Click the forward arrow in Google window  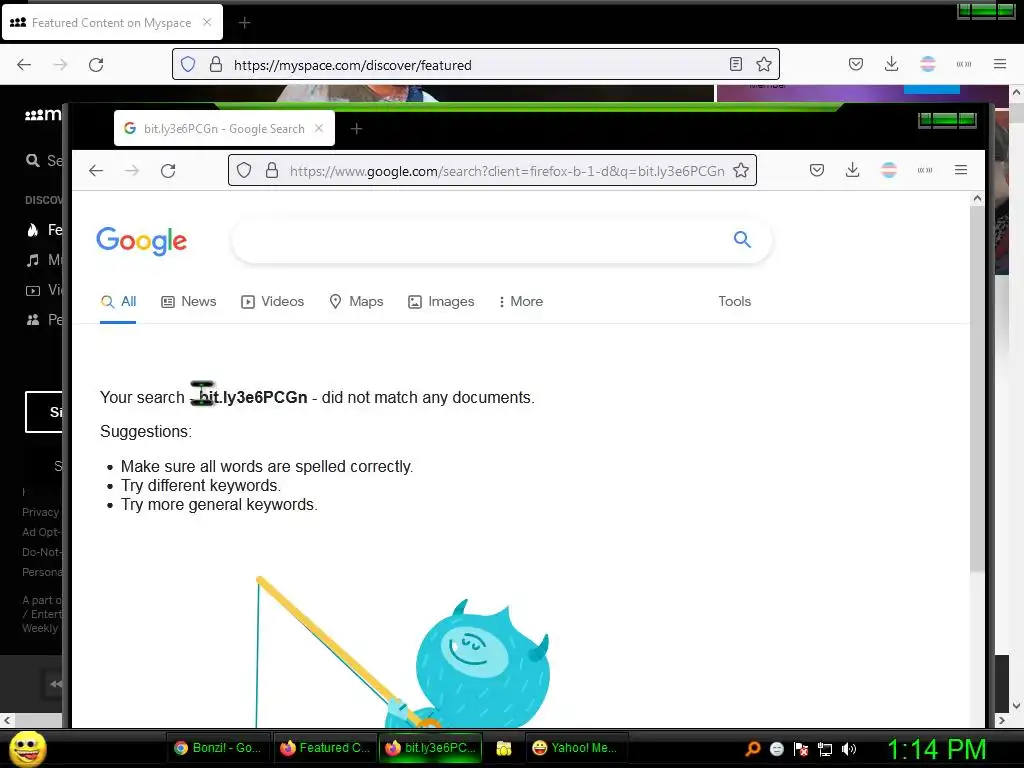coord(132,170)
